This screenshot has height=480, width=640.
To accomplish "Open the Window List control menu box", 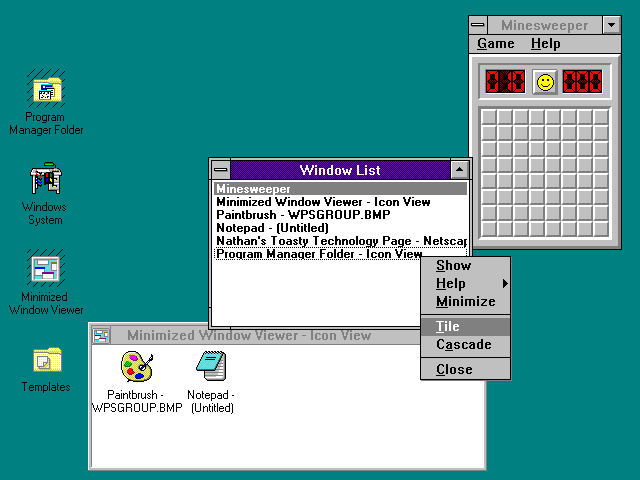I will coord(221,169).
